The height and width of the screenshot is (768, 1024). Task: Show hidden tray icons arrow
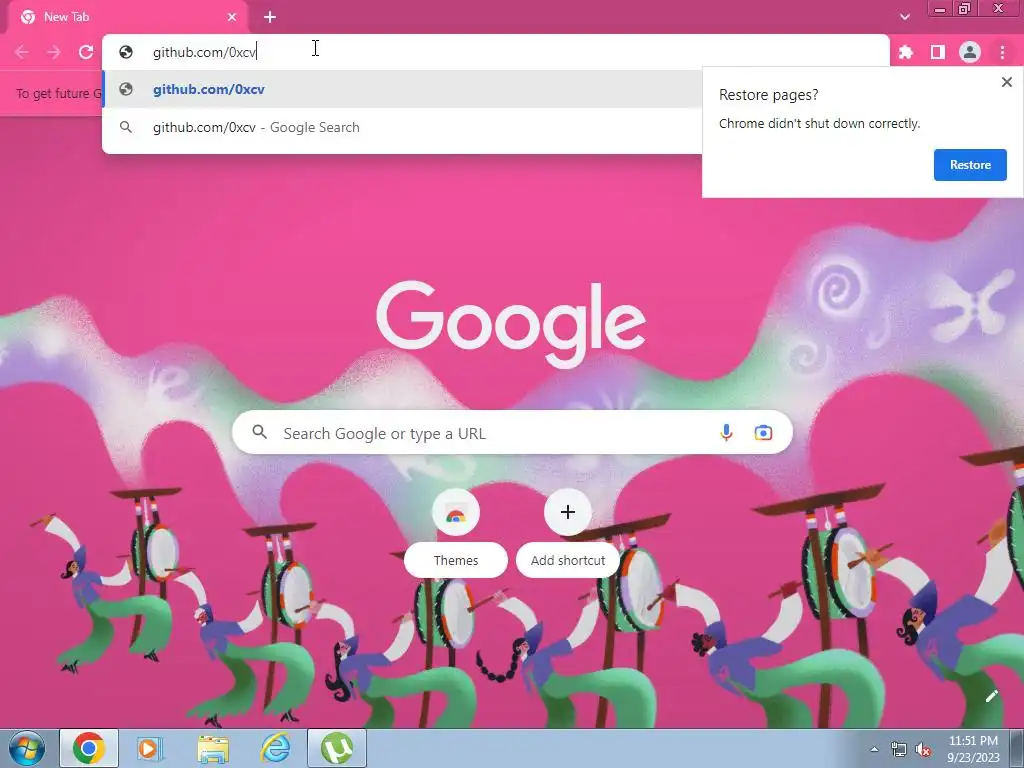(x=874, y=749)
